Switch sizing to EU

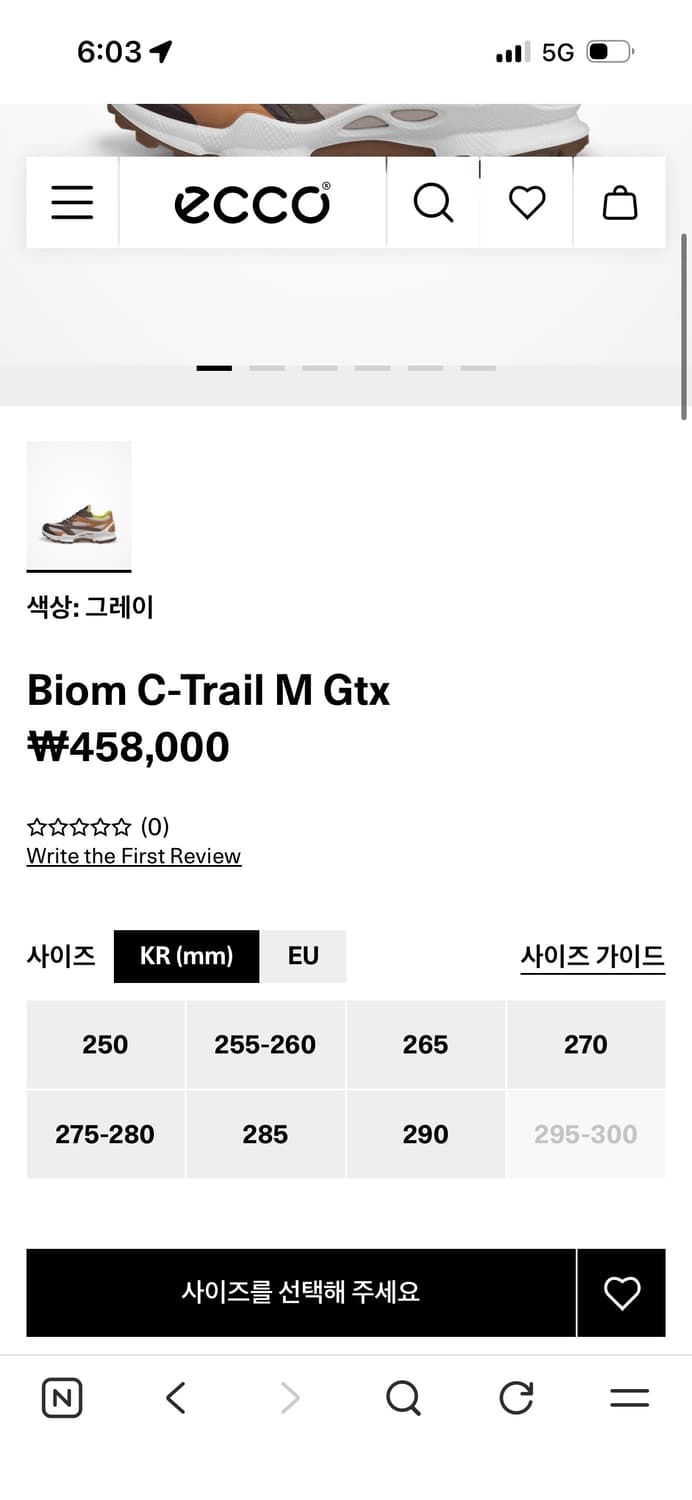click(303, 956)
